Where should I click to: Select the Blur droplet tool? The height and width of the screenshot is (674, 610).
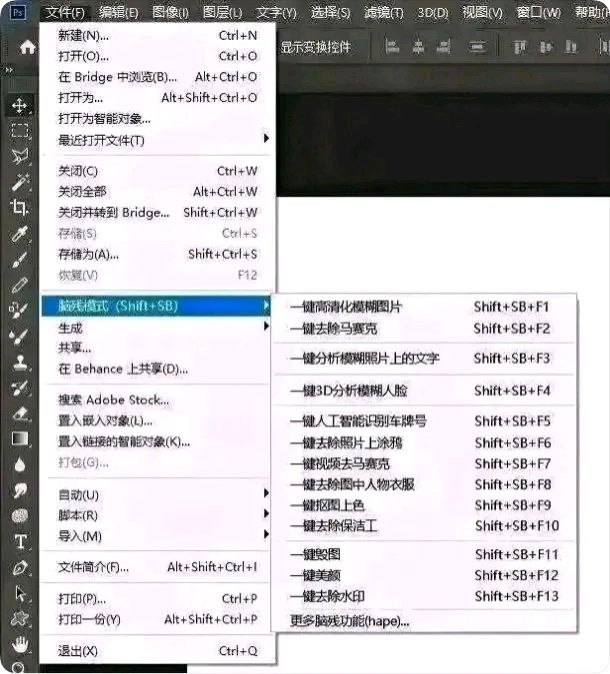20,464
